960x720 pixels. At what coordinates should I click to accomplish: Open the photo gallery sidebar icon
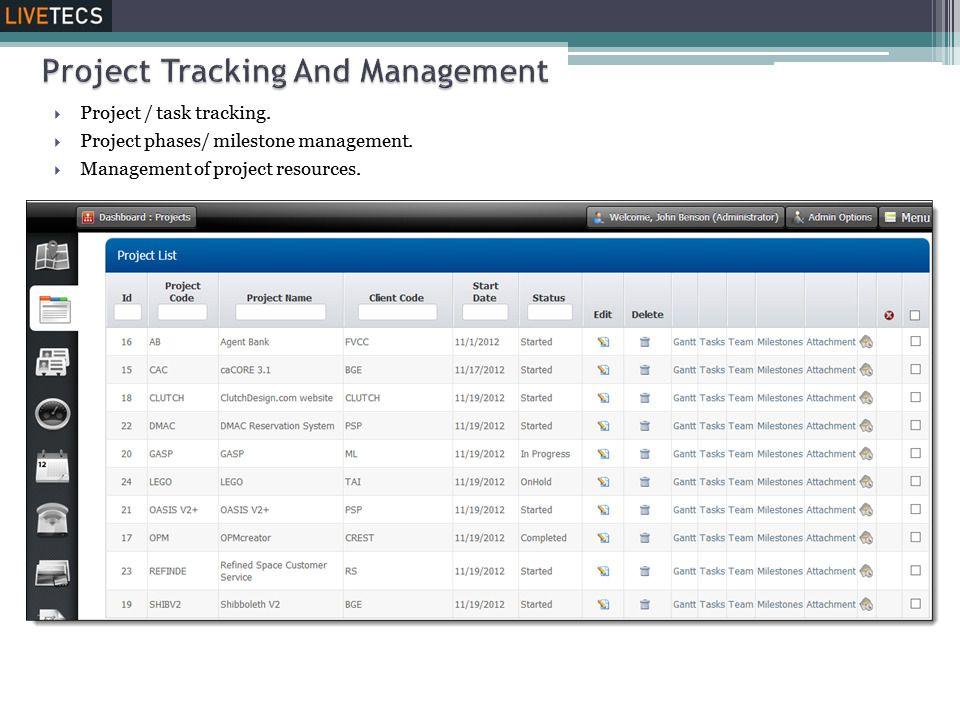coord(52,573)
